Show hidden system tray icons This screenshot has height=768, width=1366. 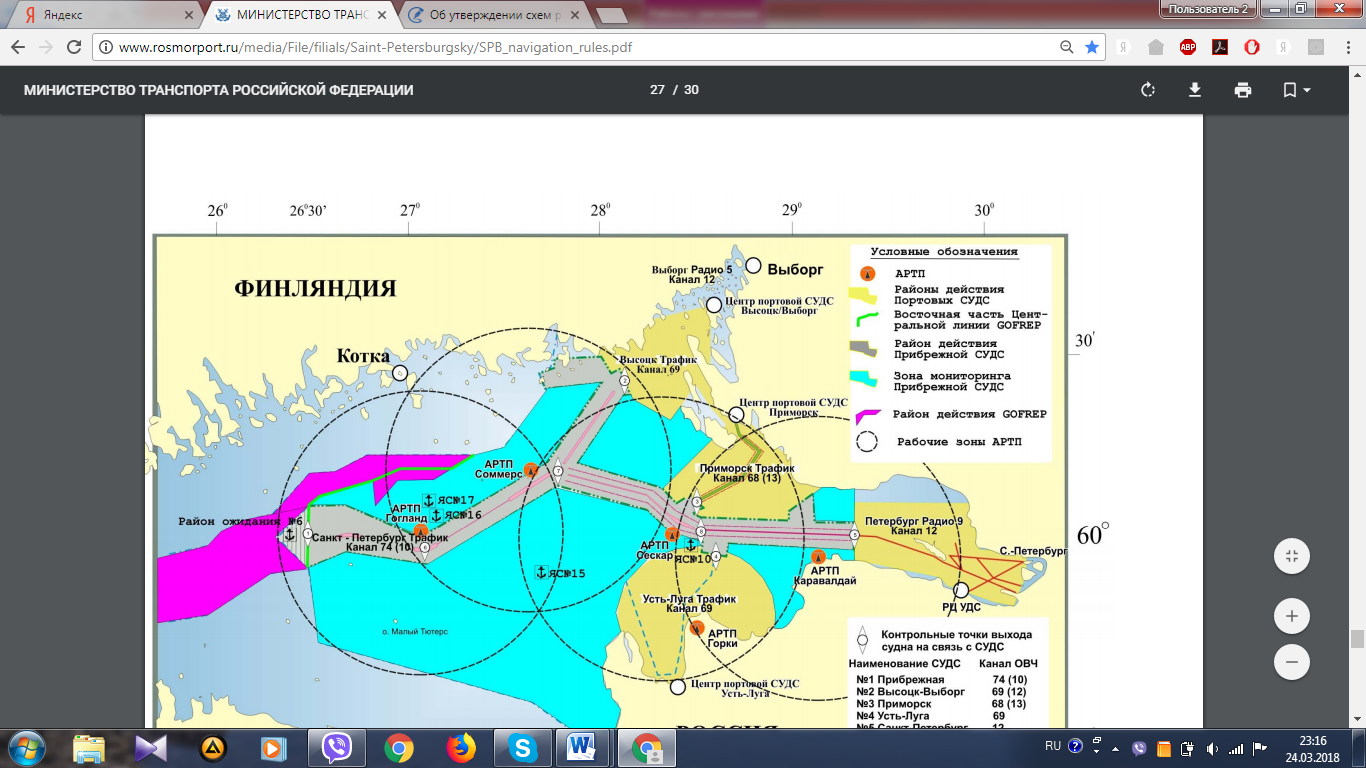1116,748
